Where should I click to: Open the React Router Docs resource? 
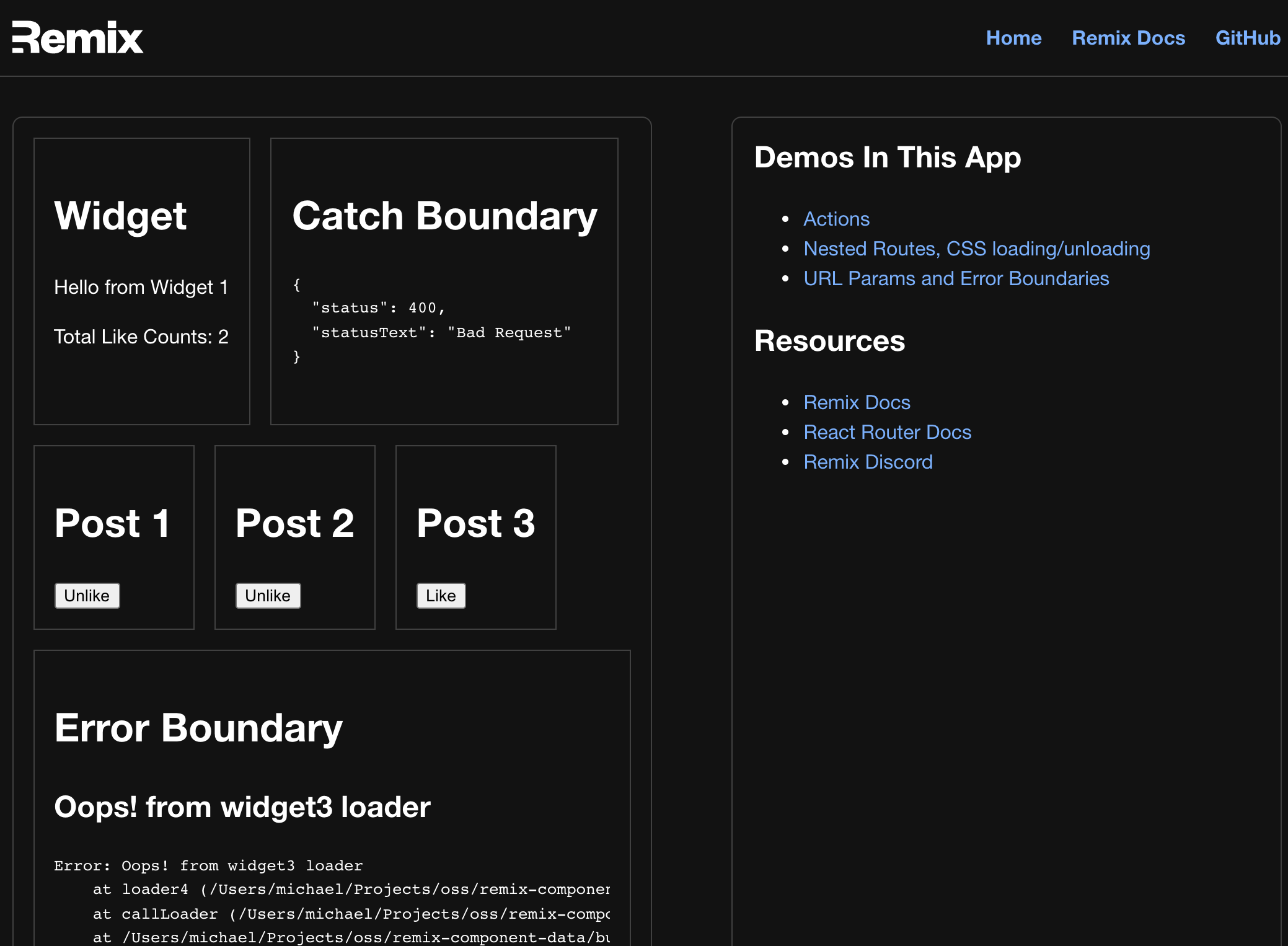point(887,432)
